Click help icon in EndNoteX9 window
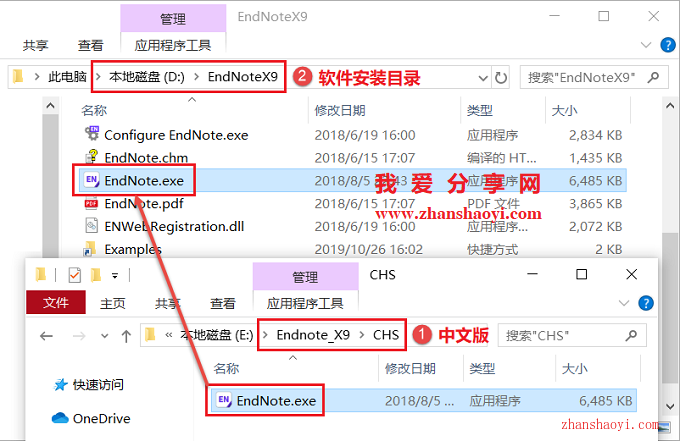Screen dimensions: 680x441 click(x=668, y=45)
